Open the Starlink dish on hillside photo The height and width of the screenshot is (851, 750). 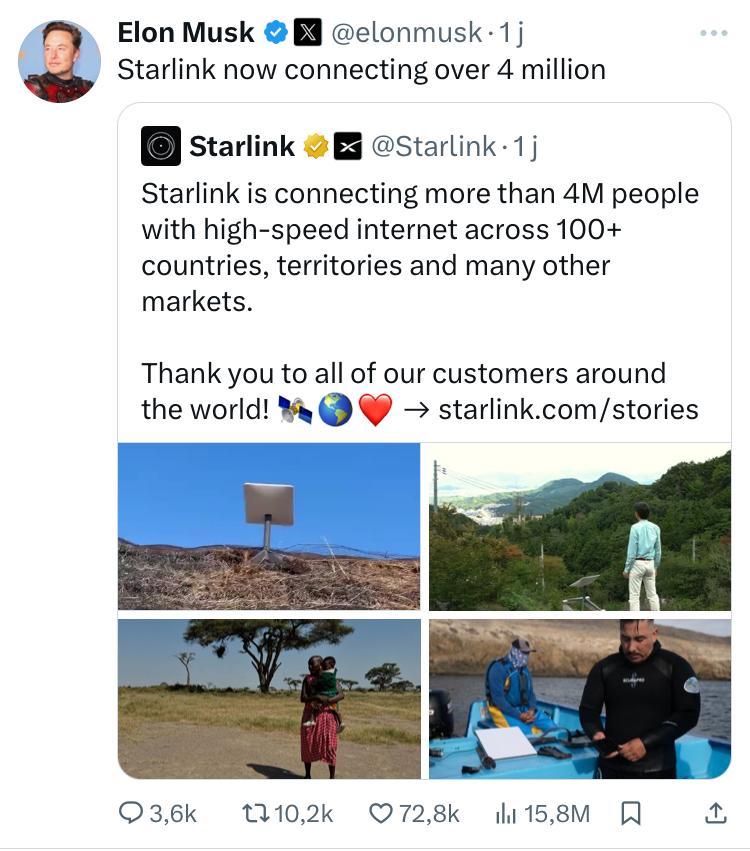(269, 526)
